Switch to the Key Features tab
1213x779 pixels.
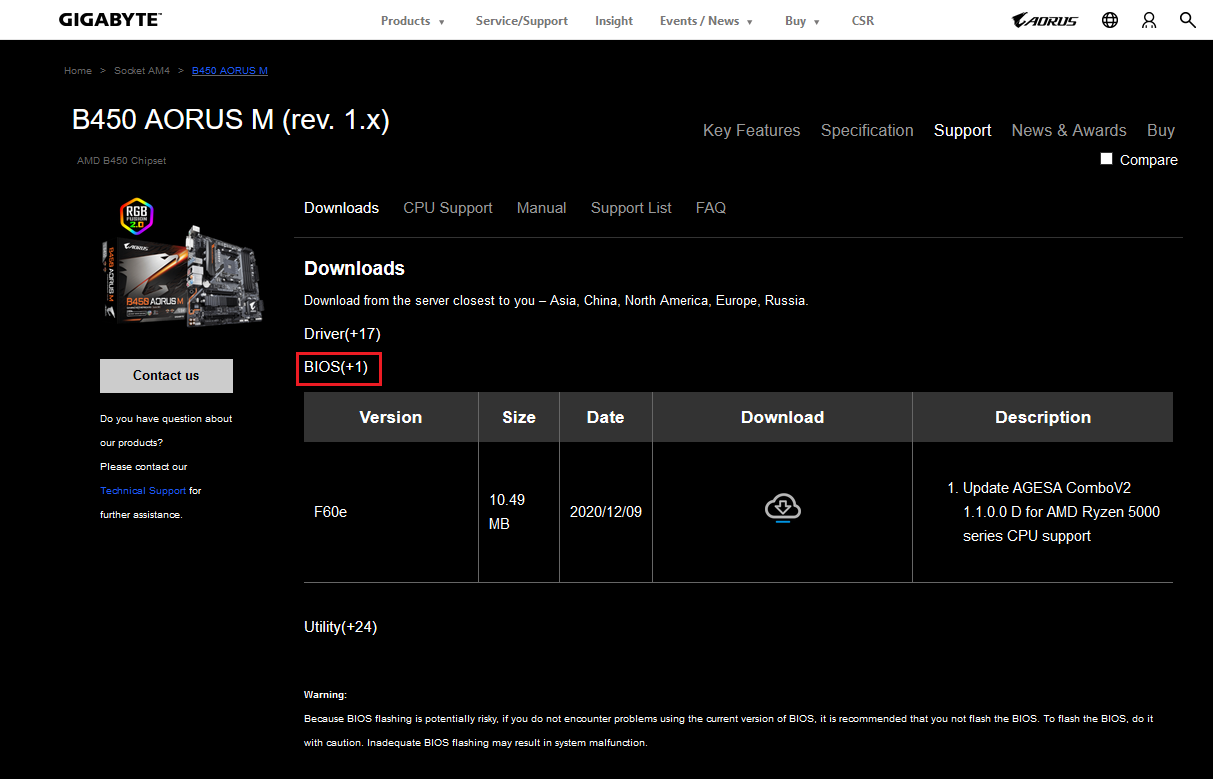coord(751,131)
